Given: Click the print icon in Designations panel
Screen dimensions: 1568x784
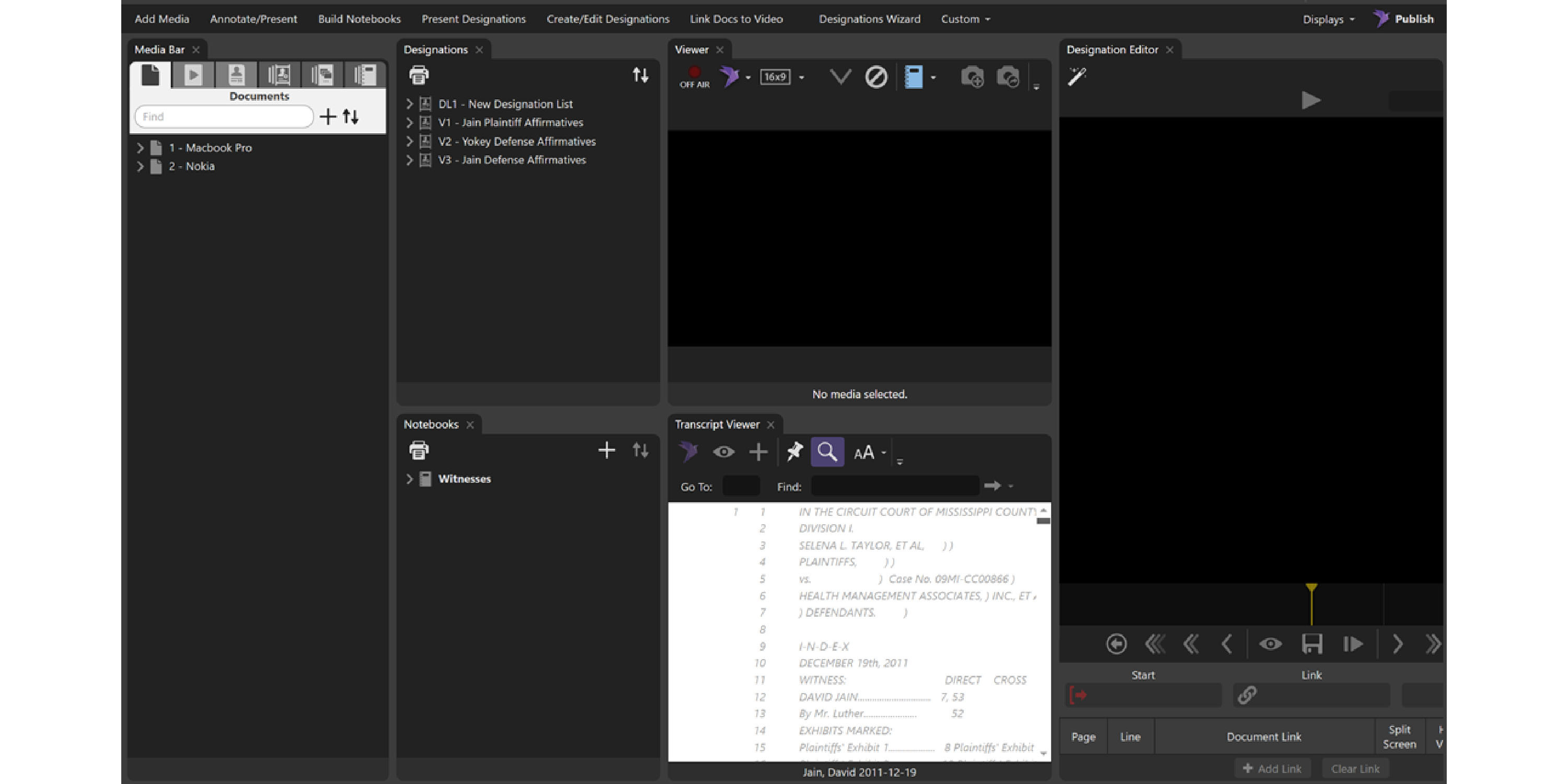Looking at the screenshot, I should 419,75.
